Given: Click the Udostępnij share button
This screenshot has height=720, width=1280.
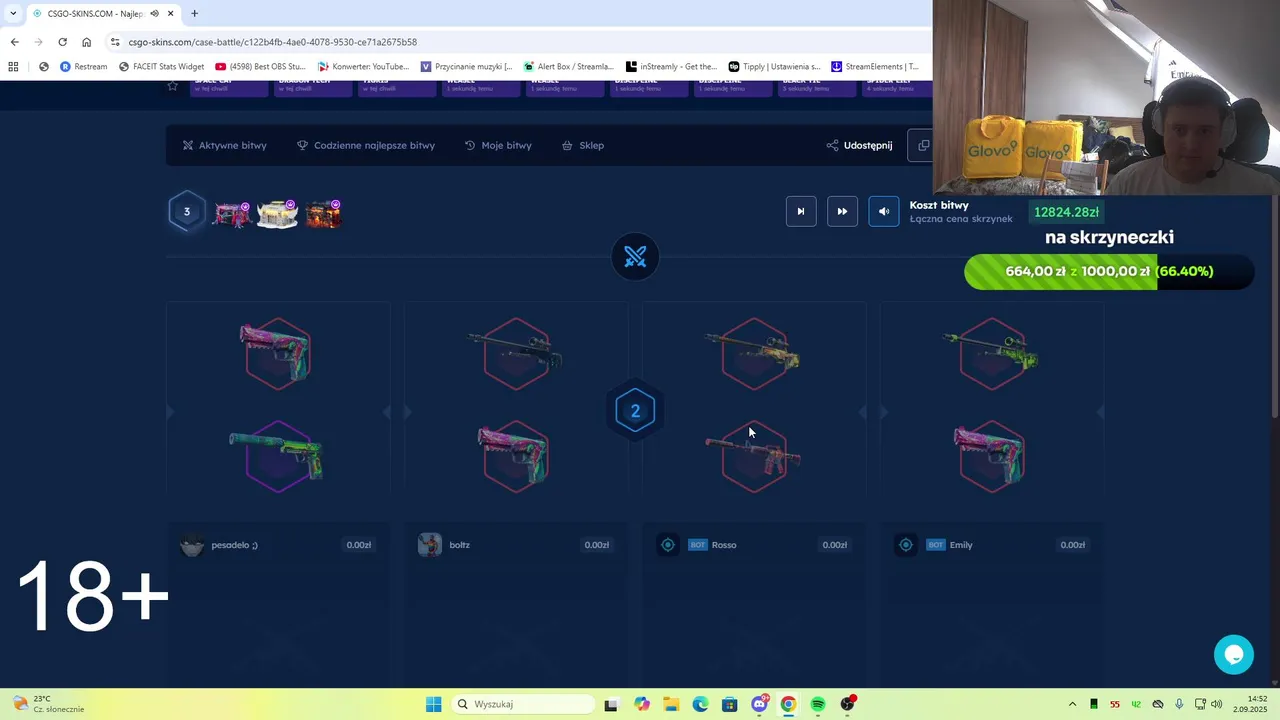Looking at the screenshot, I should [x=859, y=145].
